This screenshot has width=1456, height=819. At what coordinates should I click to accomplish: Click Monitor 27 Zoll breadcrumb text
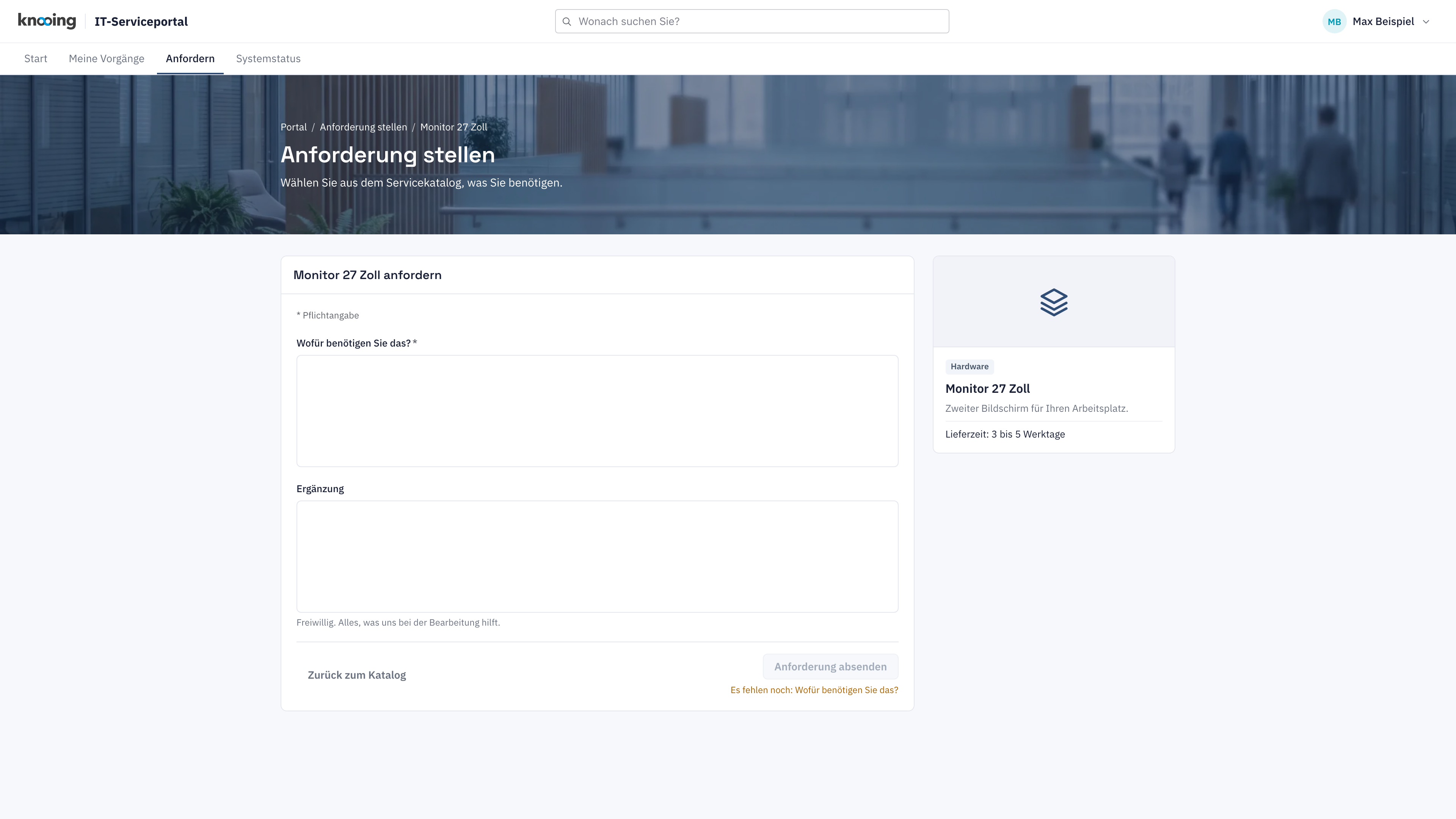click(453, 127)
